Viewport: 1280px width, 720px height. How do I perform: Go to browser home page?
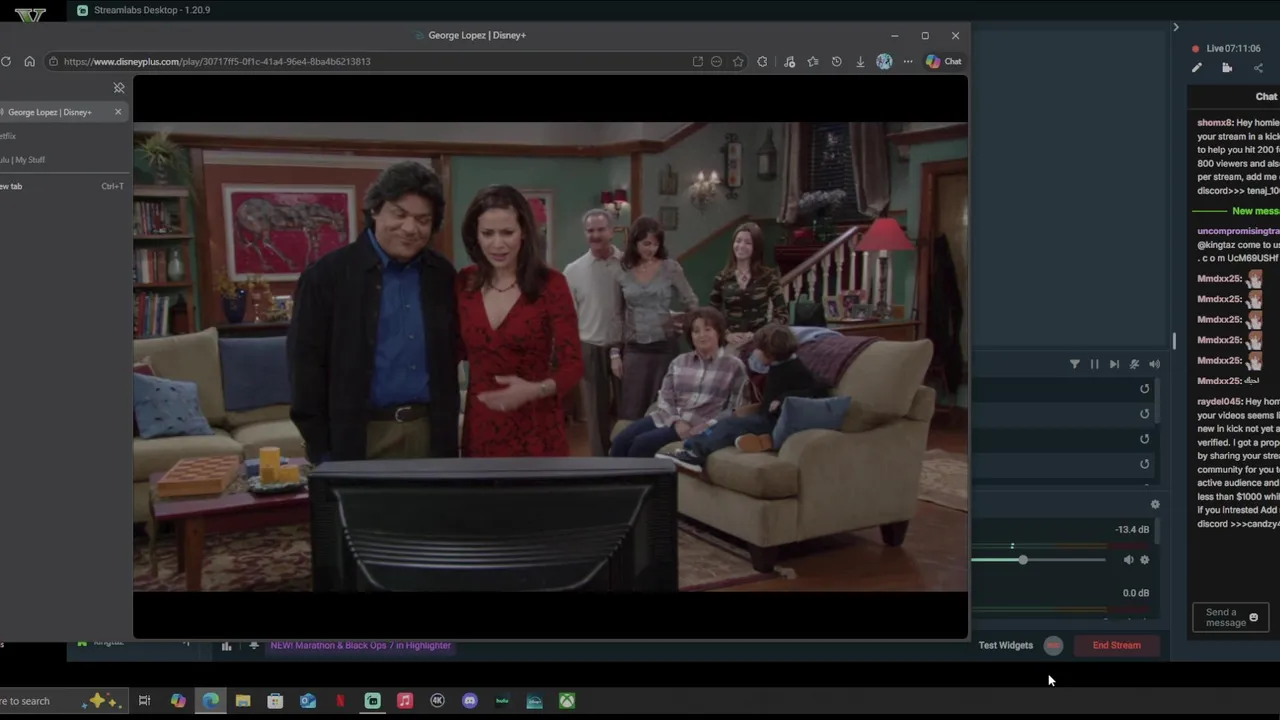click(29, 61)
